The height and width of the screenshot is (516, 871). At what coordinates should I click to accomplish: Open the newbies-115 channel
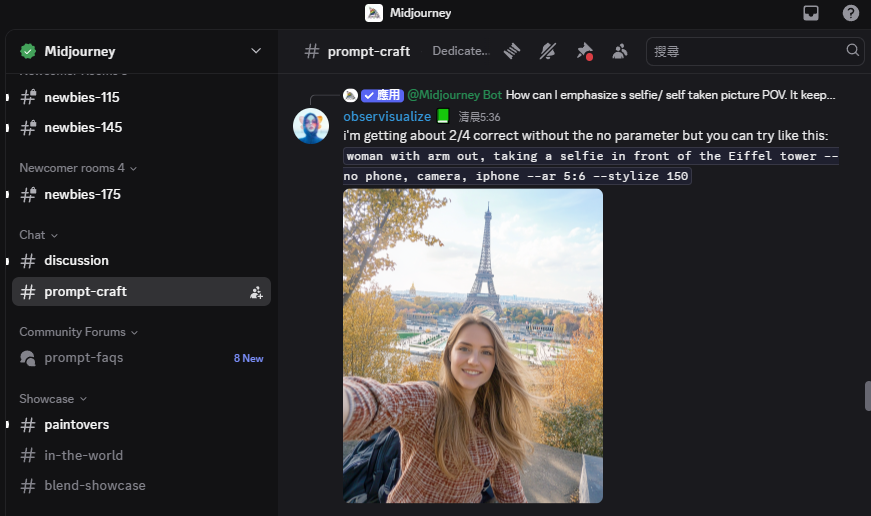82,98
